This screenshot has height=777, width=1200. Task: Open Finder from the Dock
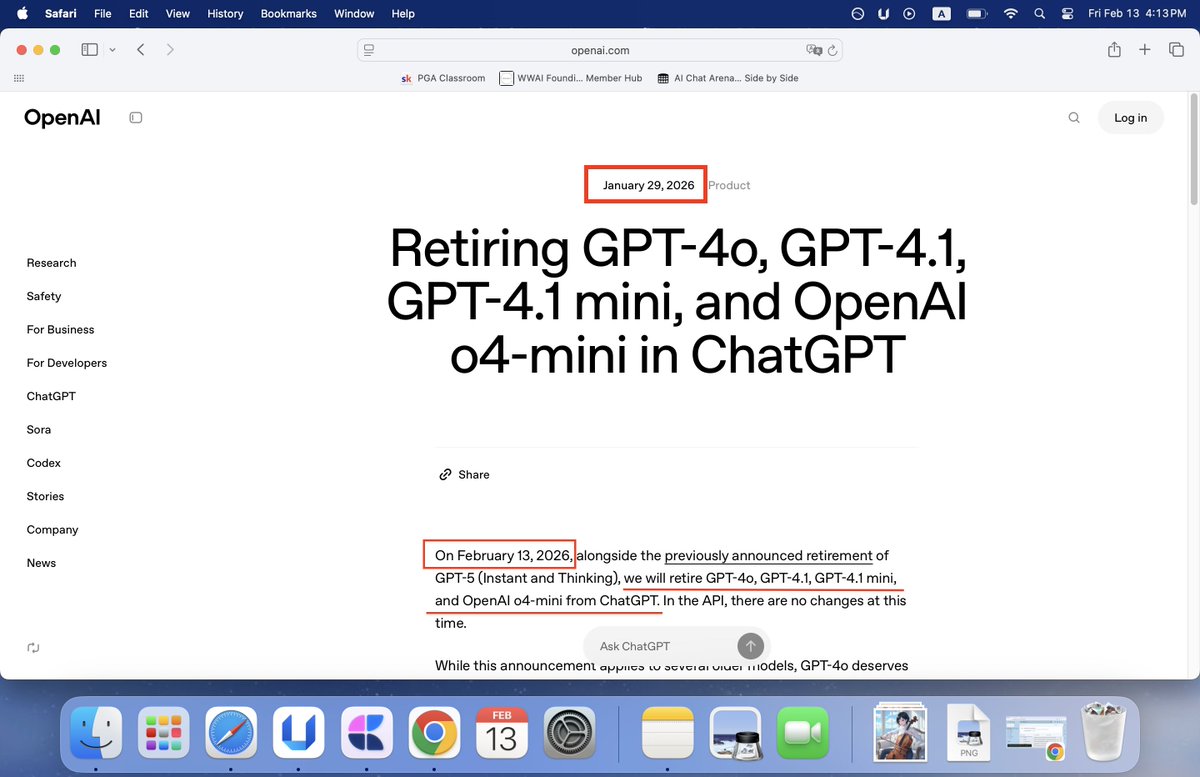(96, 735)
